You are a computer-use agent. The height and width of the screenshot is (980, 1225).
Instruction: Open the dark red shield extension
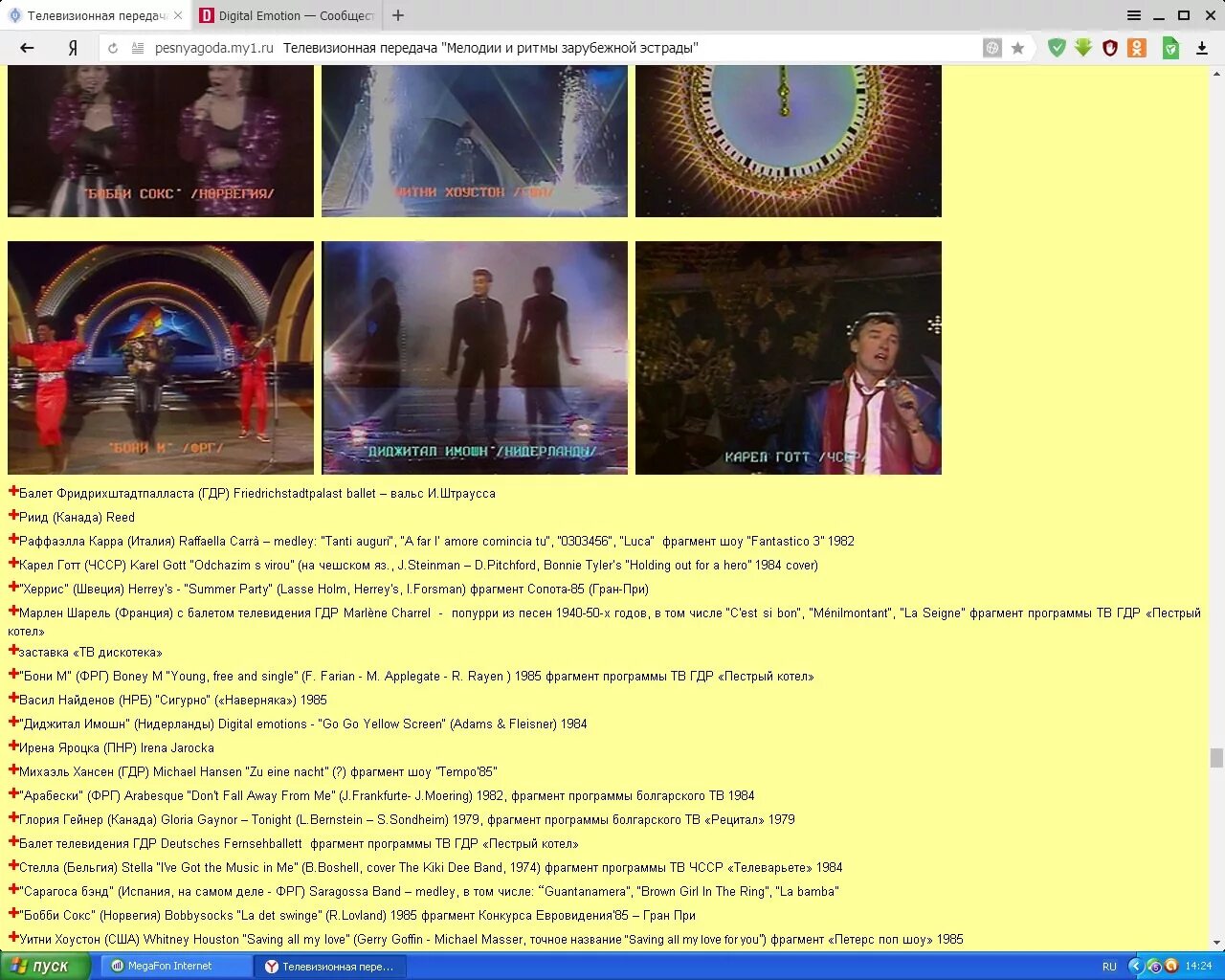tap(1110, 48)
